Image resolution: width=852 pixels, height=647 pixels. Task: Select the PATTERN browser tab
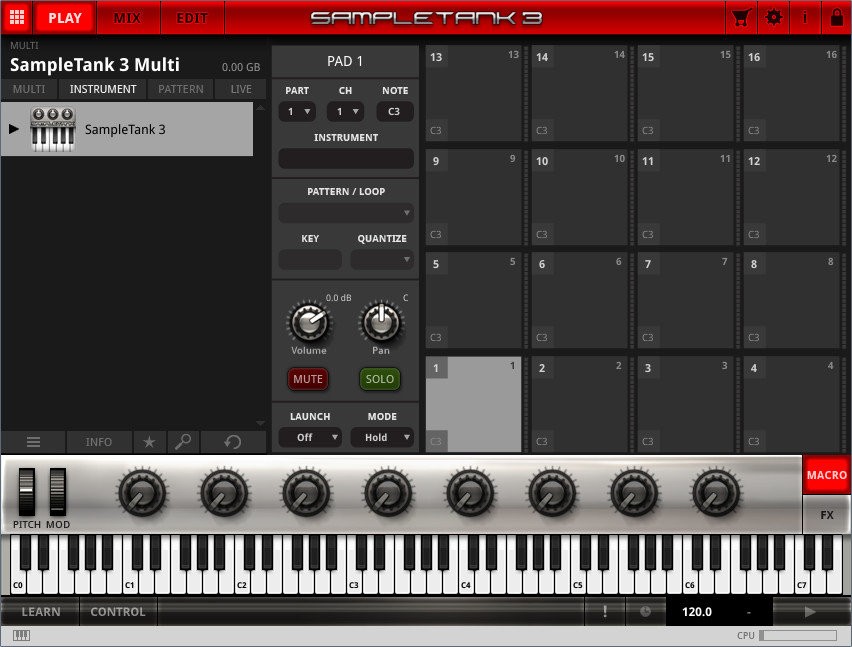click(x=181, y=89)
